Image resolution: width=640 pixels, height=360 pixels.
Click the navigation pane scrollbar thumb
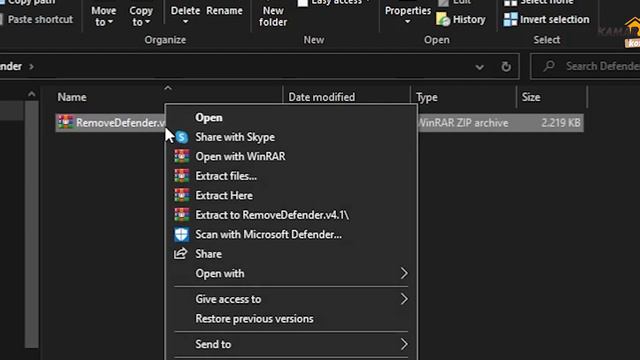[31, 224]
